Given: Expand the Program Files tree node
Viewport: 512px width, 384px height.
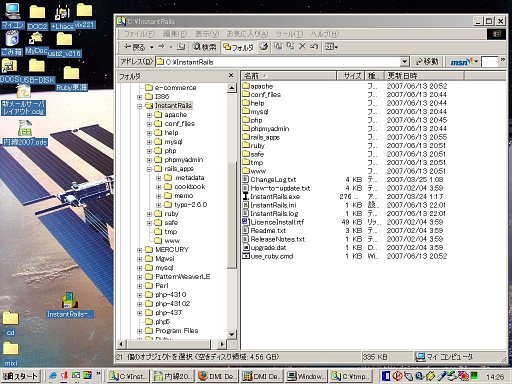Looking at the screenshot, I should click(140, 331).
